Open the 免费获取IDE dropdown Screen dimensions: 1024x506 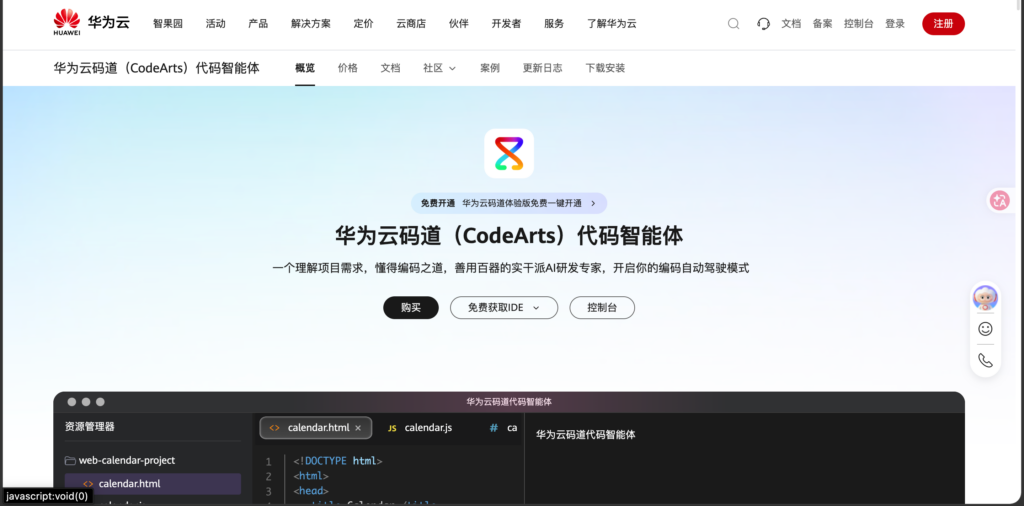(x=504, y=308)
